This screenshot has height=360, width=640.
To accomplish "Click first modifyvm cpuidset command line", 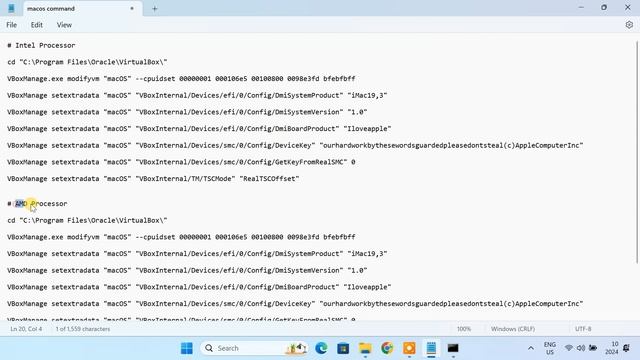I will (x=181, y=79).
